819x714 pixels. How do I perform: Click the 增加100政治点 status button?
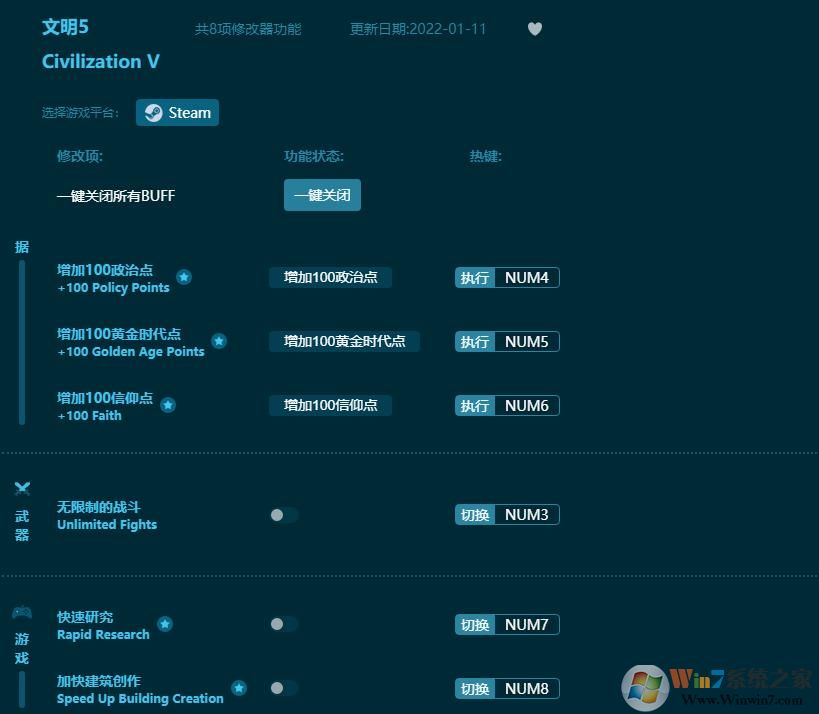point(331,277)
